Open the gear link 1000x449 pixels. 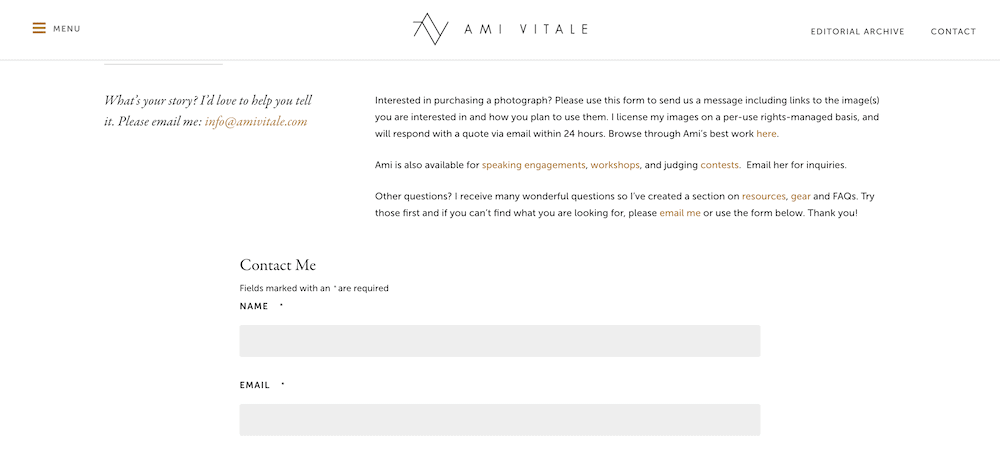click(x=800, y=196)
